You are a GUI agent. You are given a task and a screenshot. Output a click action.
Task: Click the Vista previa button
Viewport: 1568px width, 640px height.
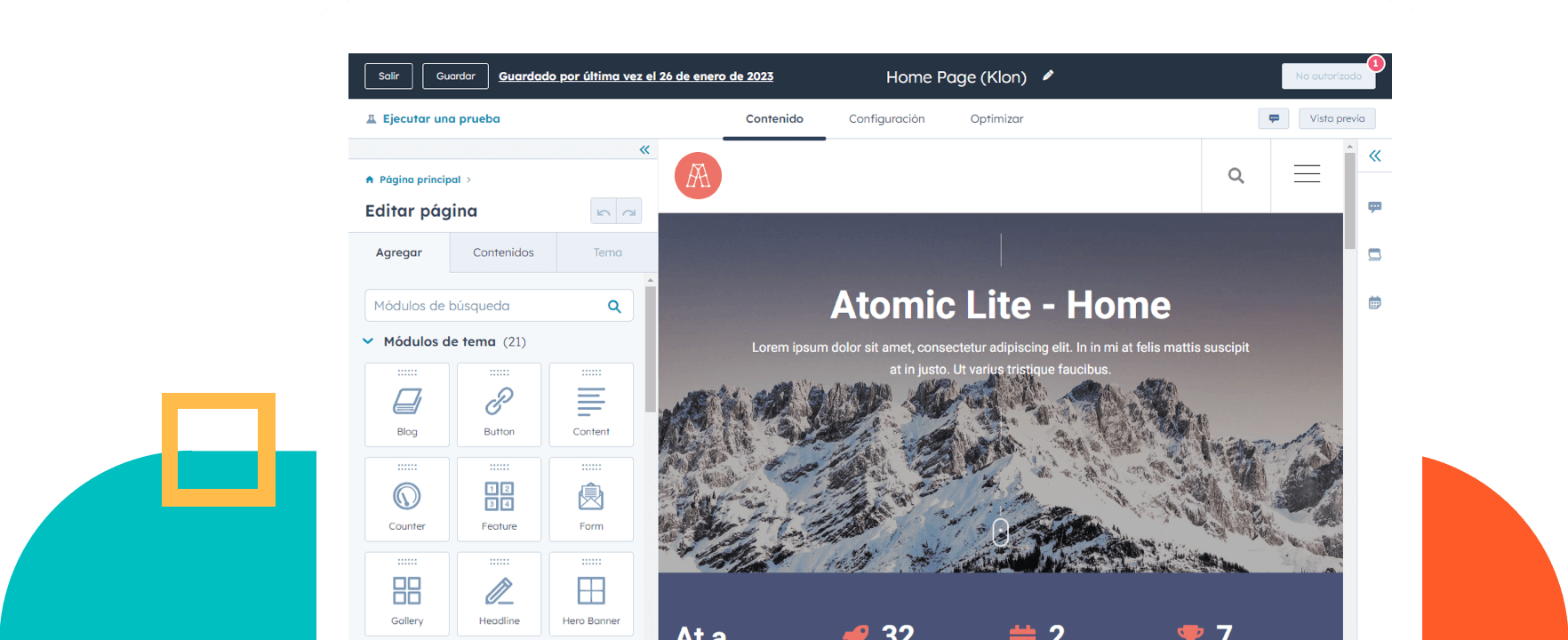(1337, 118)
